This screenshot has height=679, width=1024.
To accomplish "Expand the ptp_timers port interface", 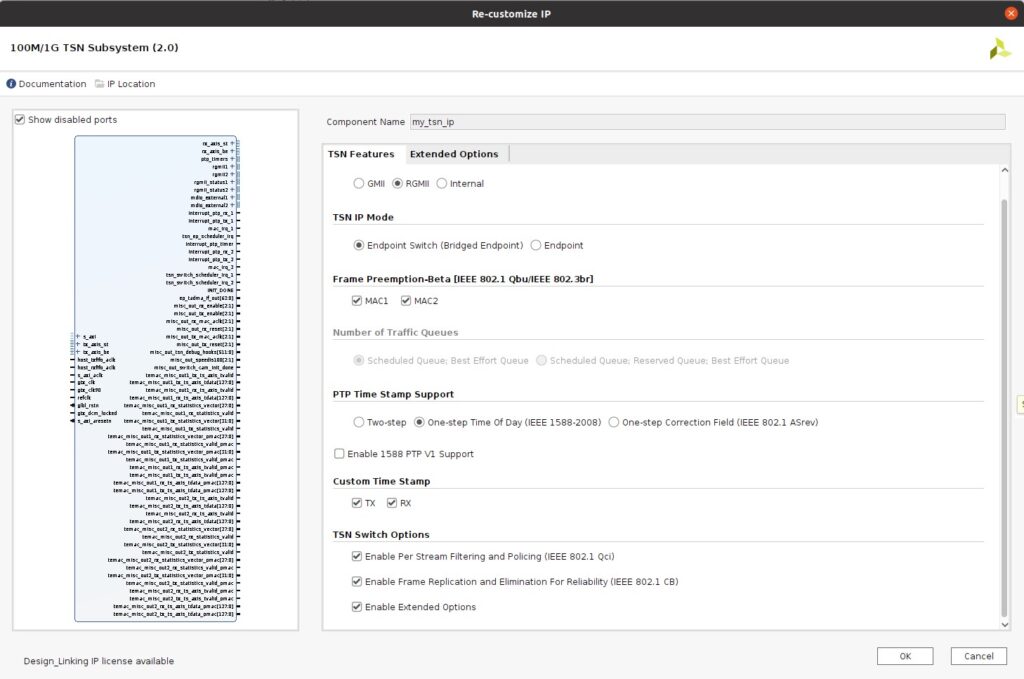I will (x=232, y=159).
